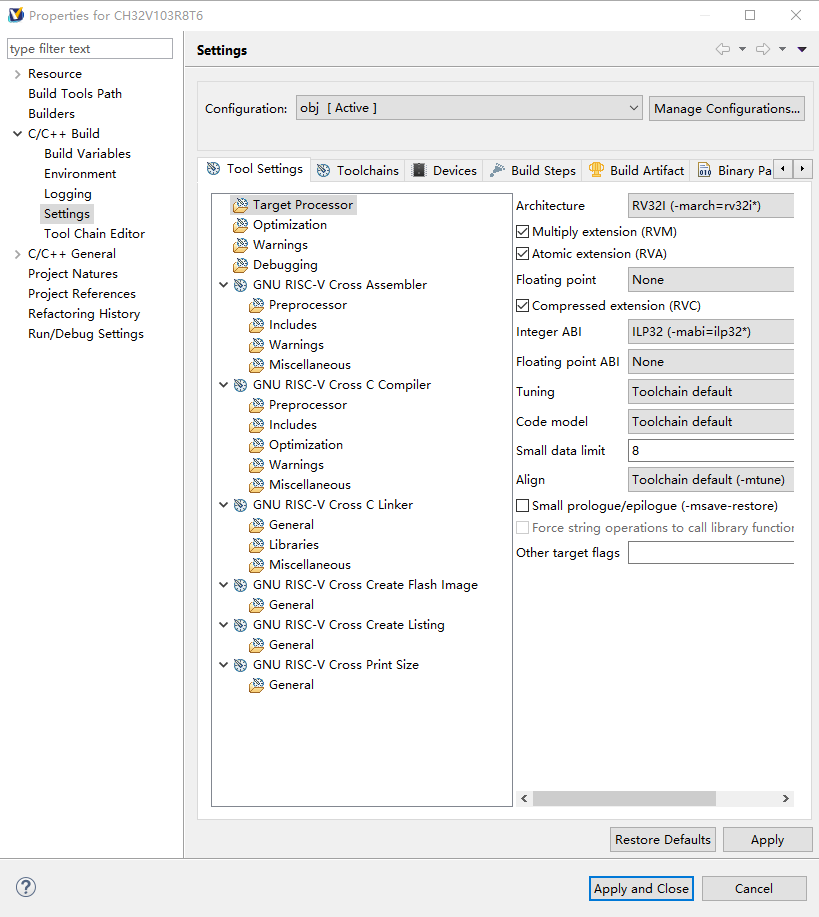
Task: Enable Small prologue/epilogue (-msave-restore)
Action: (522, 504)
